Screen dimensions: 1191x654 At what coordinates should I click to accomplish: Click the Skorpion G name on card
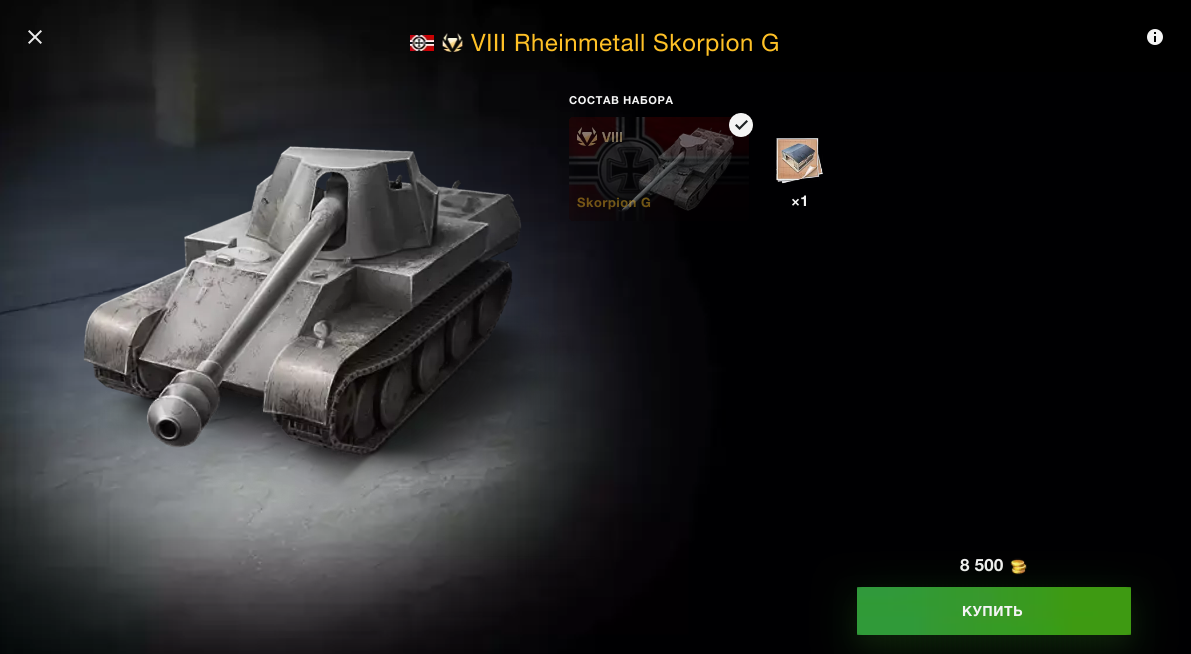click(613, 203)
